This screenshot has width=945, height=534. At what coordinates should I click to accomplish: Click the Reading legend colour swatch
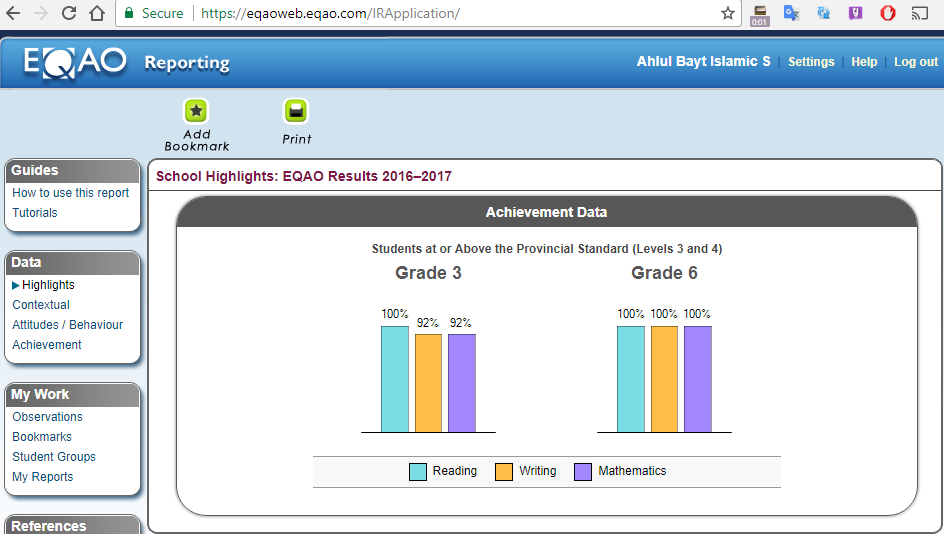[x=418, y=472]
